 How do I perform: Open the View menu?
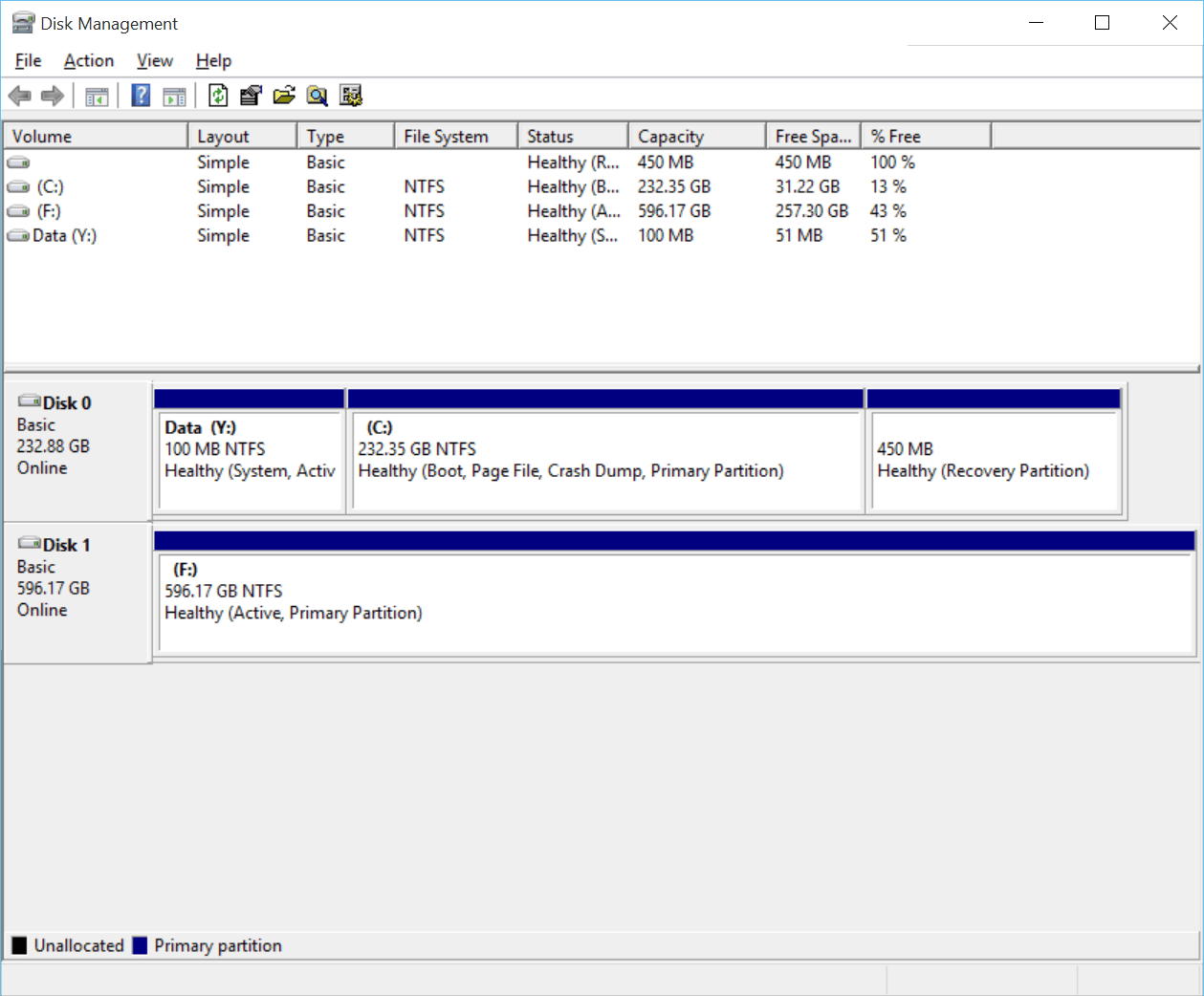154,61
